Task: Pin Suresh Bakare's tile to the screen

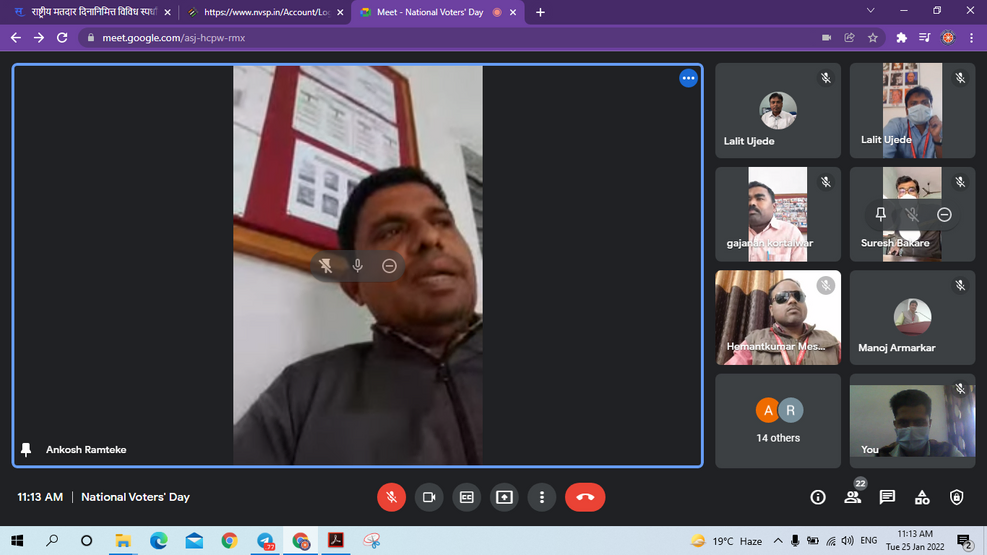Action: (x=880, y=214)
